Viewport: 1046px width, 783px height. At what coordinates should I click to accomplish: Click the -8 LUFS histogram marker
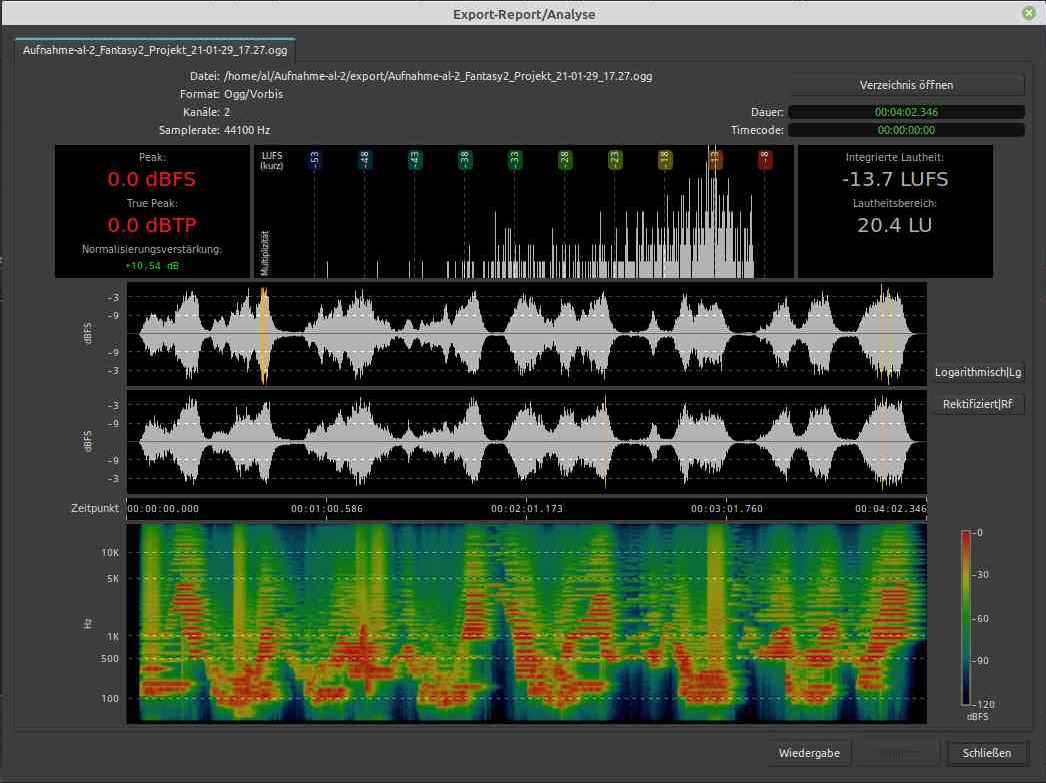tap(765, 160)
